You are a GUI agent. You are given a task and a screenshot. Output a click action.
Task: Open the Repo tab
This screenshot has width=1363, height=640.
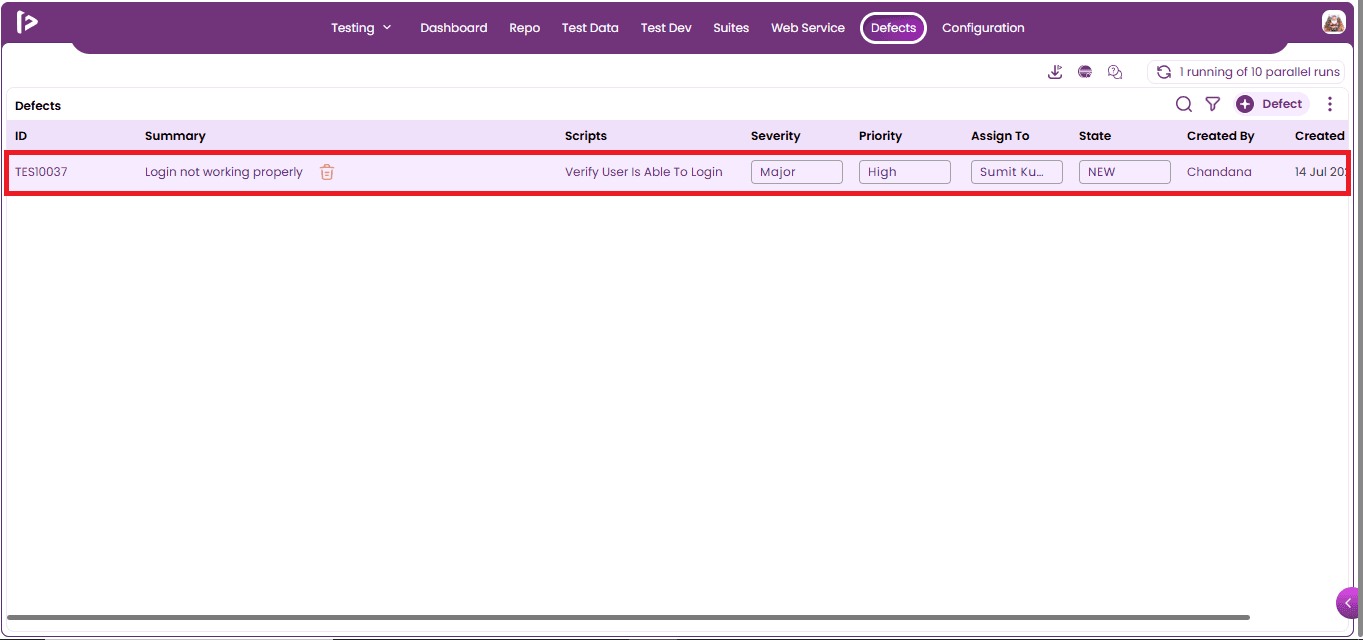pyautogui.click(x=525, y=28)
